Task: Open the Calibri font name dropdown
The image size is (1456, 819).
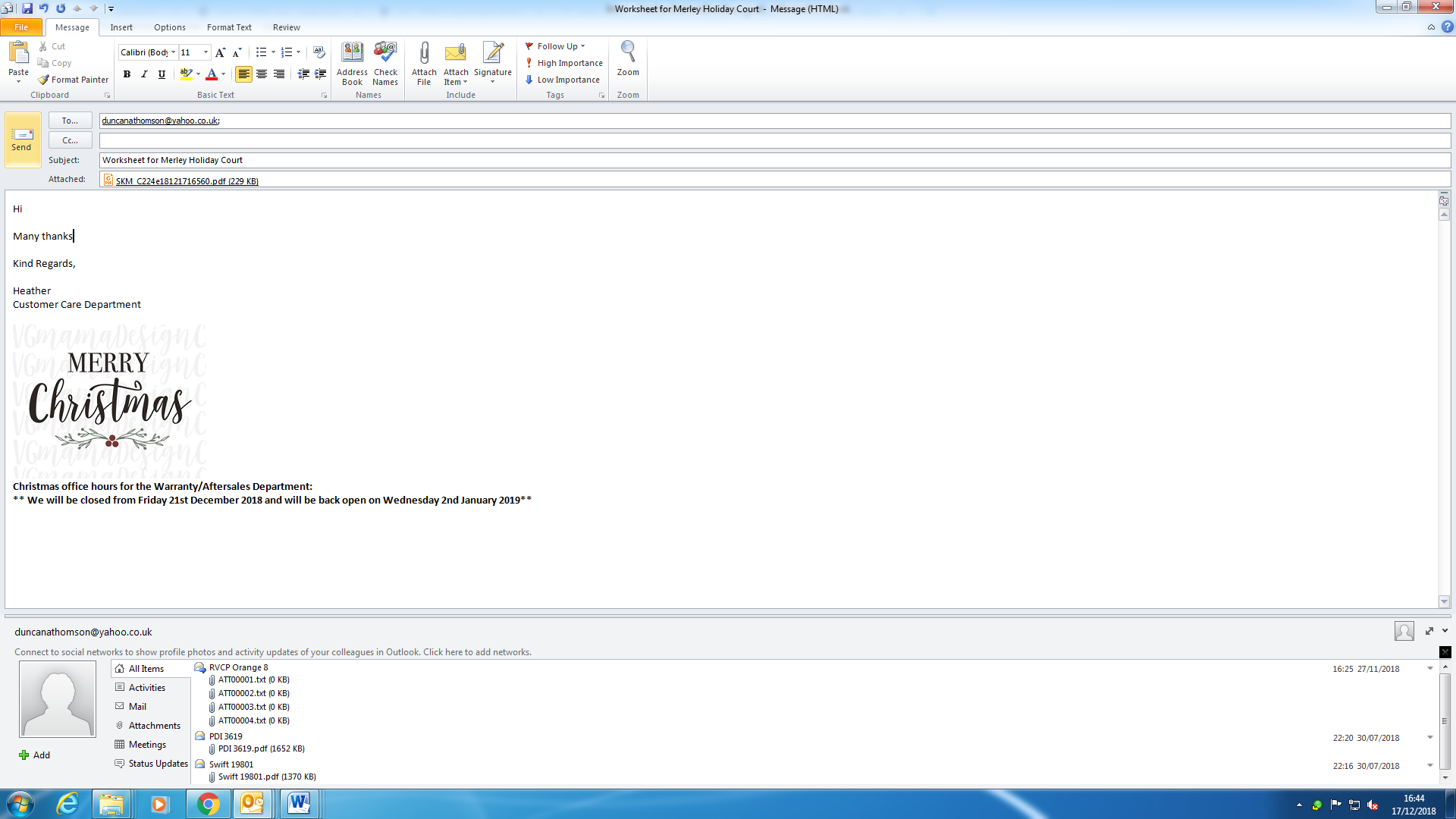Action: [173, 52]
